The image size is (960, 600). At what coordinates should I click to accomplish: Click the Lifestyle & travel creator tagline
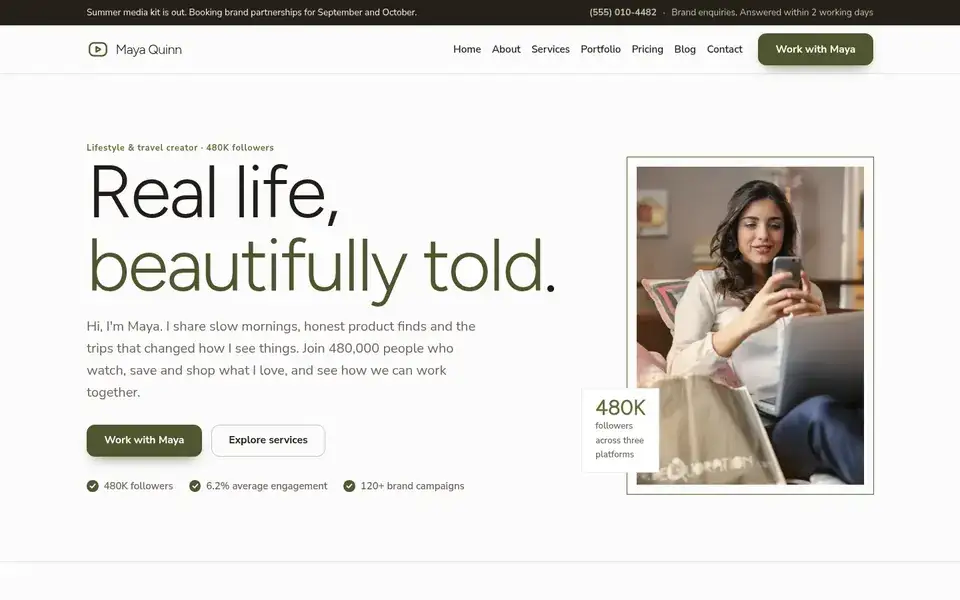[180, 148]
